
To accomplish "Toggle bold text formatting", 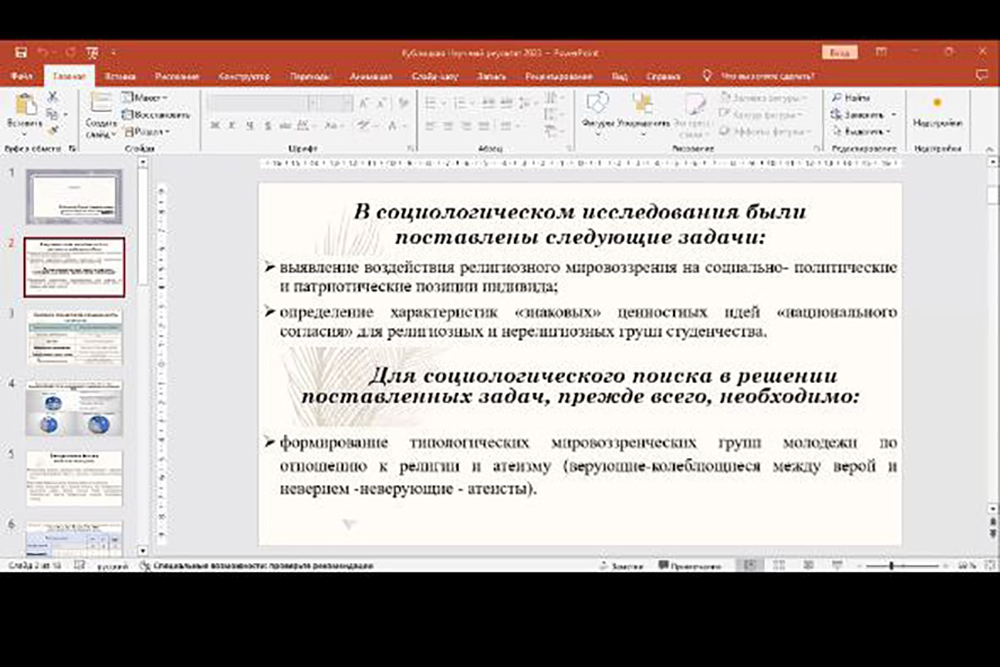I will click(214, 126).
